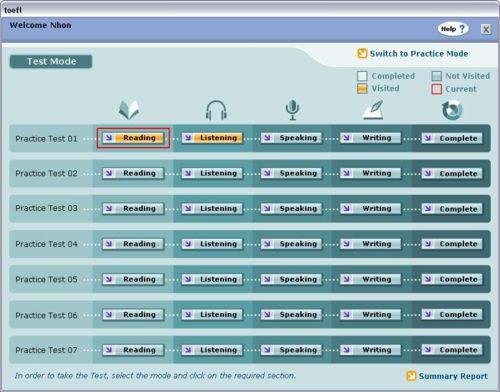Screen dimensions: 500x392
Task: Start Writing section of Practice Test 04
Action: coord(370,244)
